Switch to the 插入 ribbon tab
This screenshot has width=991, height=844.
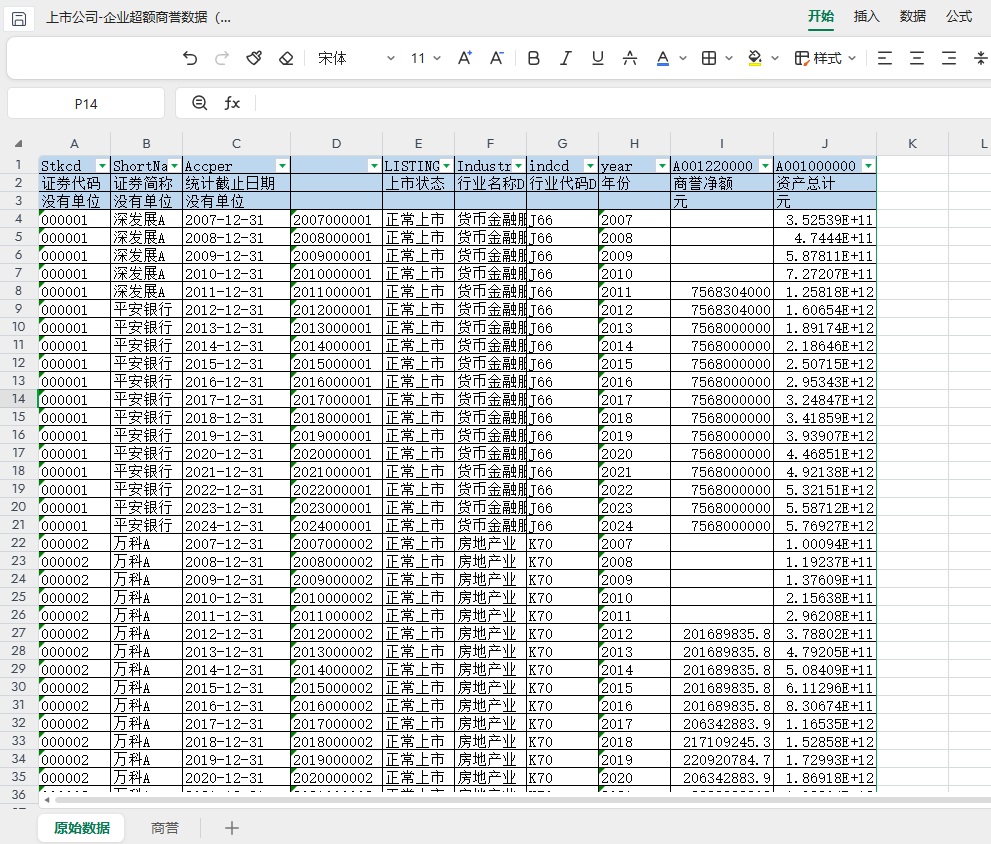pyautogui.click(x=866, y=16)
